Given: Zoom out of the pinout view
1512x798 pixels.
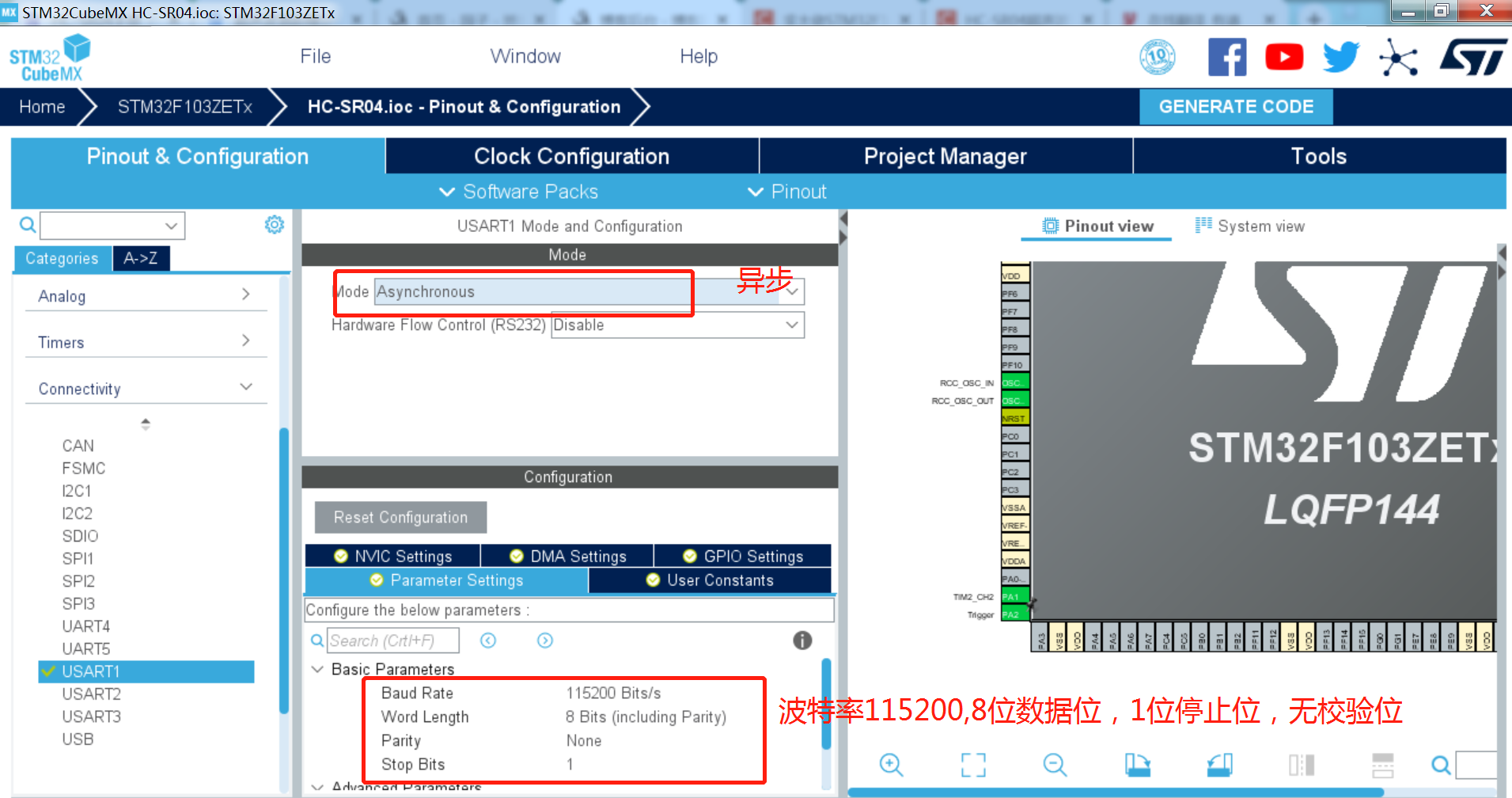Looking at the screenshot, I should (1055, 765).
